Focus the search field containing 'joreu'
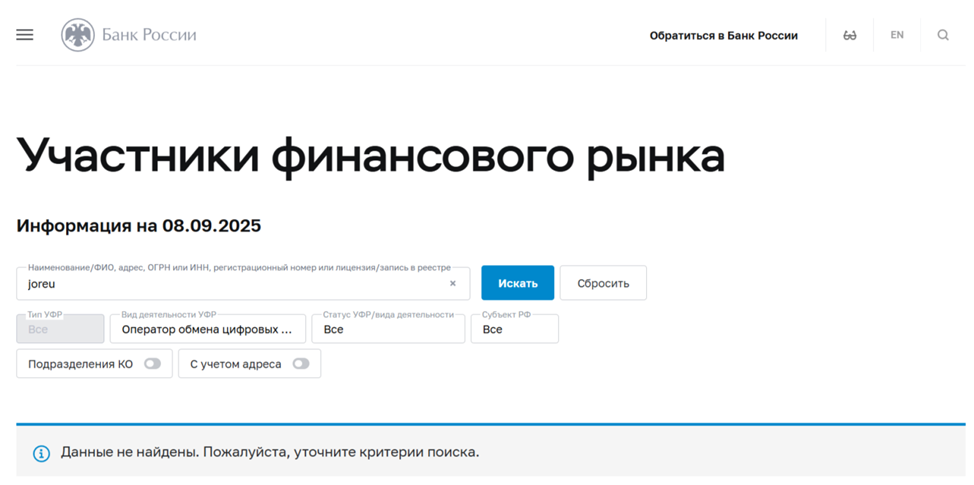 pyautogui.click(x=243, y=283)
